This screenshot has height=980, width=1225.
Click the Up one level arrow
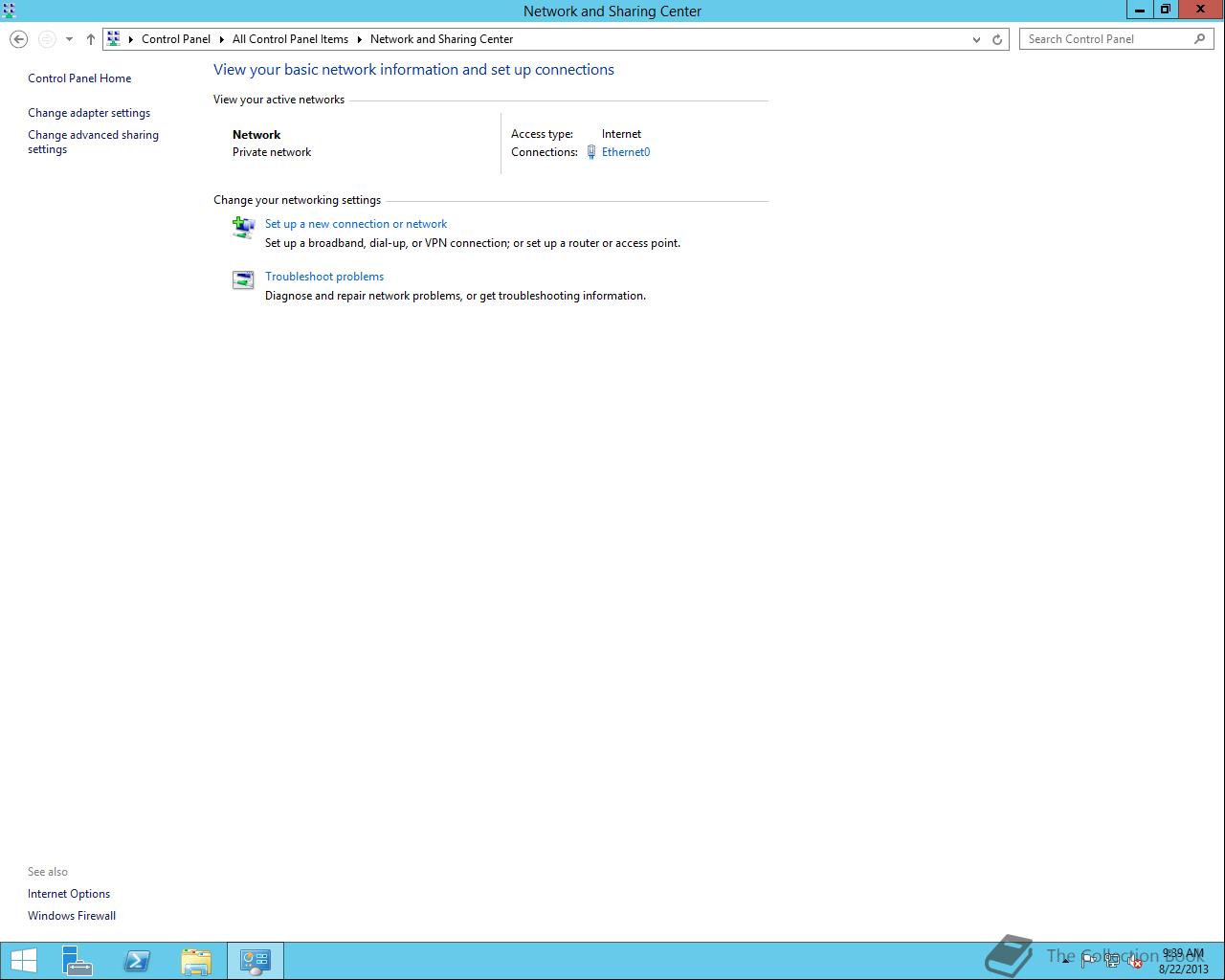pos(90,39)
